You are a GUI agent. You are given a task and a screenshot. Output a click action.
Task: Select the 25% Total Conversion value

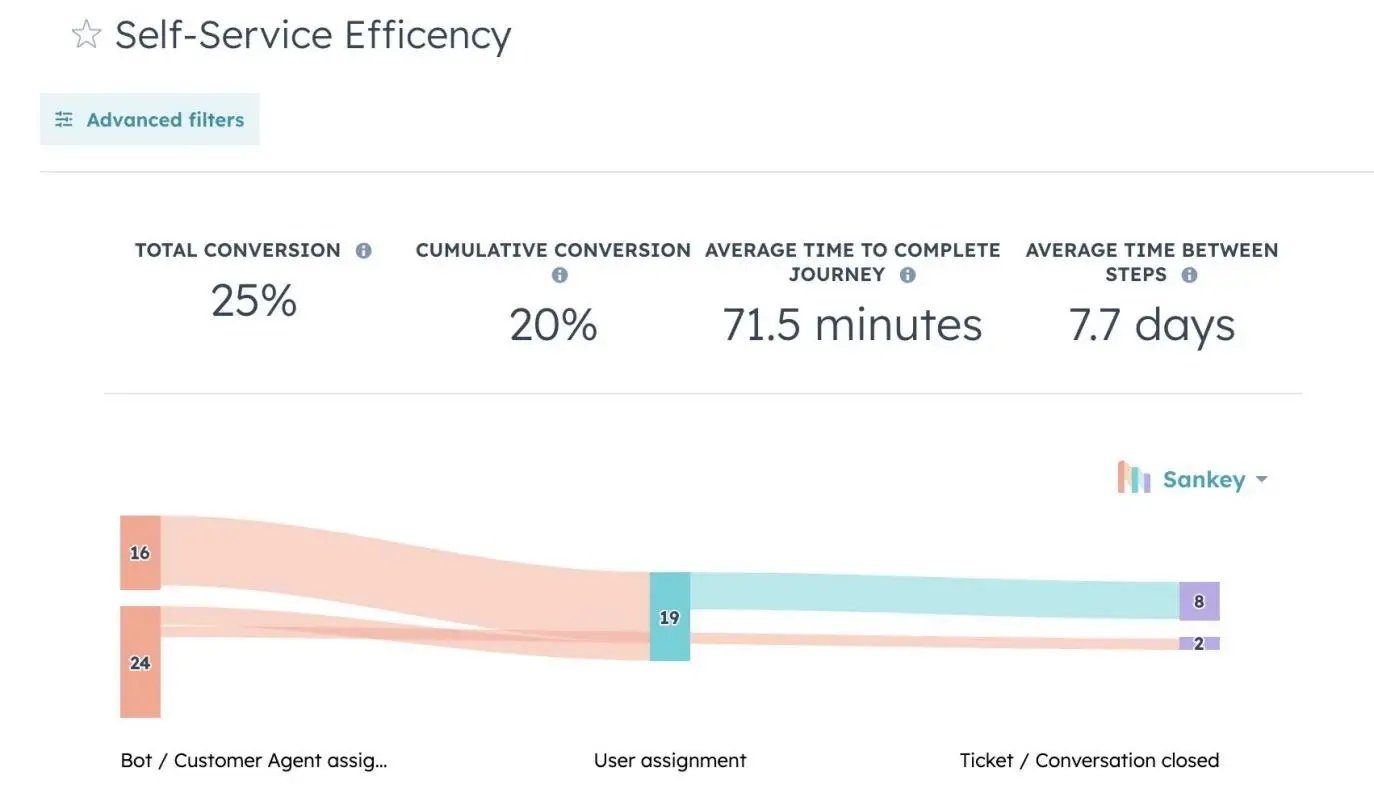[253, 301]
